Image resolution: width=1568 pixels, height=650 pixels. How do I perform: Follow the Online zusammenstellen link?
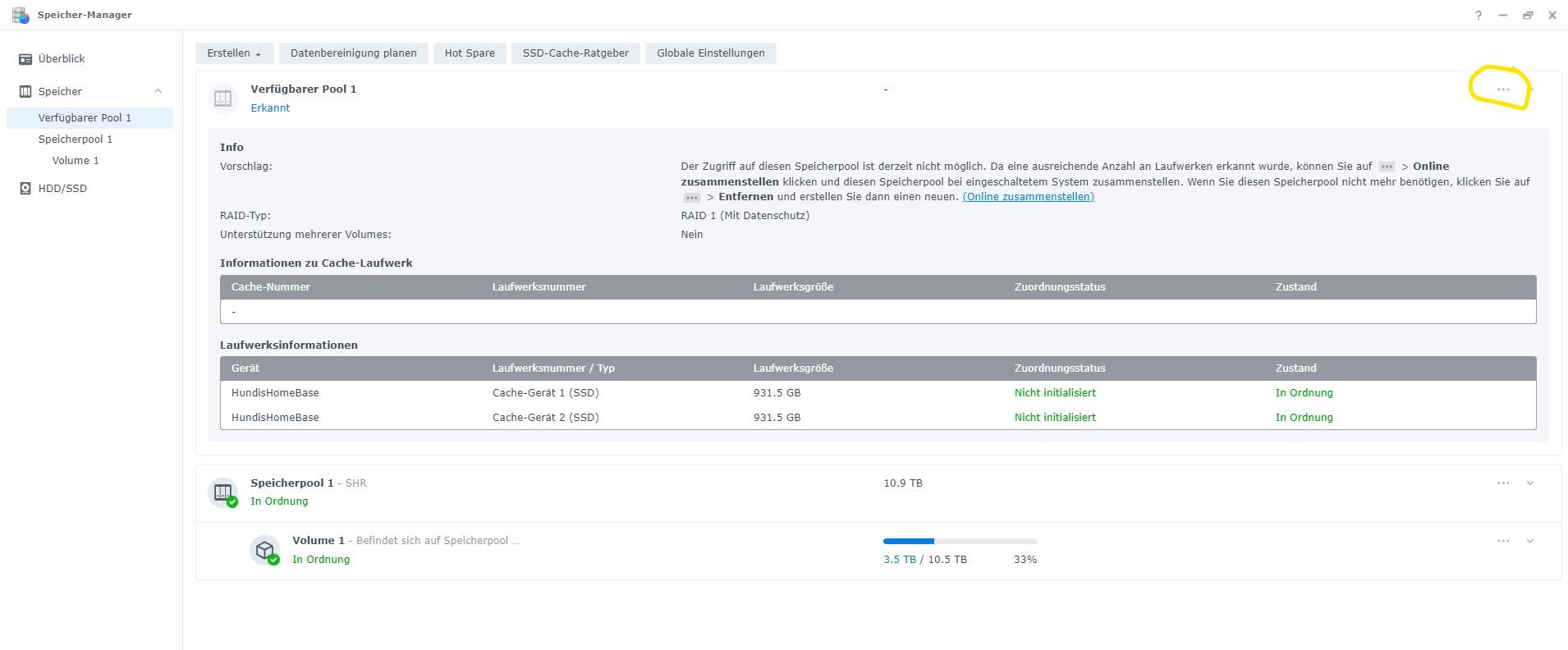(x=1028, y=197)
